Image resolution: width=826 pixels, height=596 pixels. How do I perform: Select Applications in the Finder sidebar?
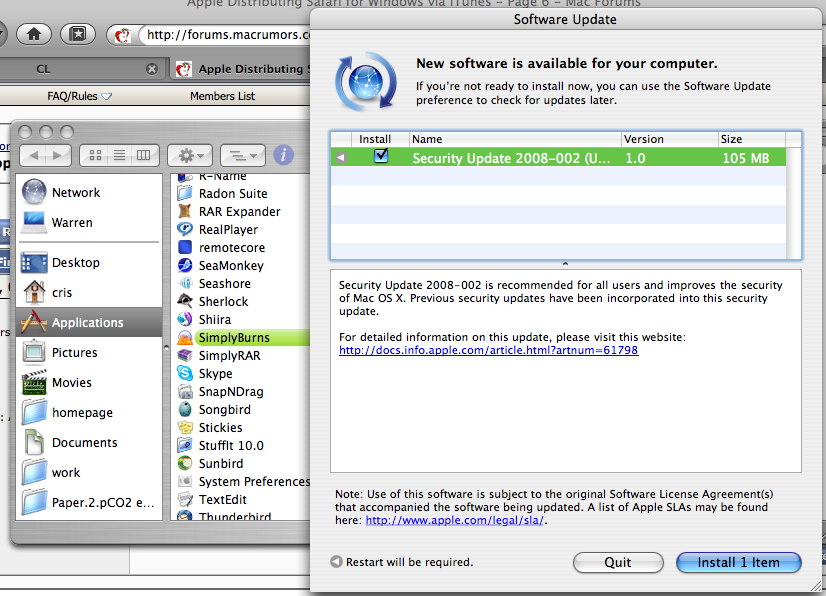[x=88, y=323]
